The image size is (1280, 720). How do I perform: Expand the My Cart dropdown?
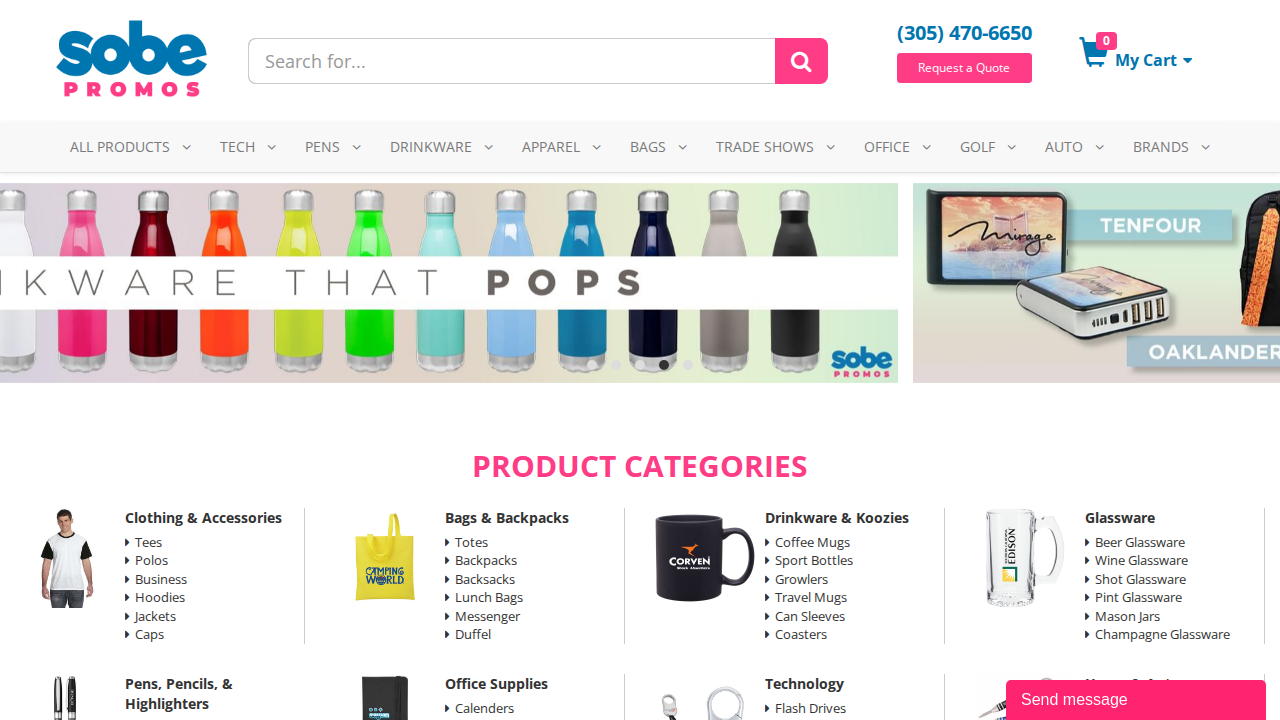(1154, 60)
